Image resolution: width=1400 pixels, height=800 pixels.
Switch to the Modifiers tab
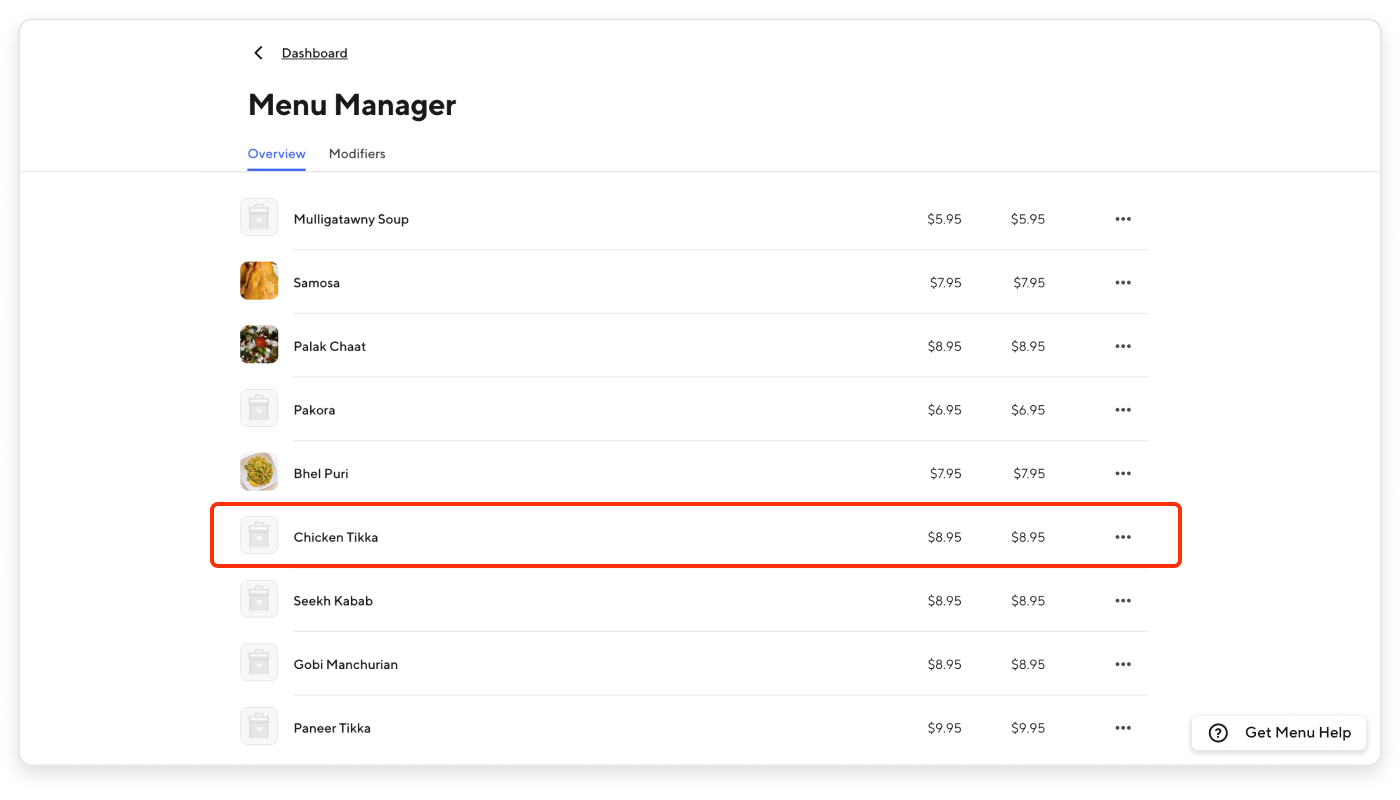pos(357,153)
